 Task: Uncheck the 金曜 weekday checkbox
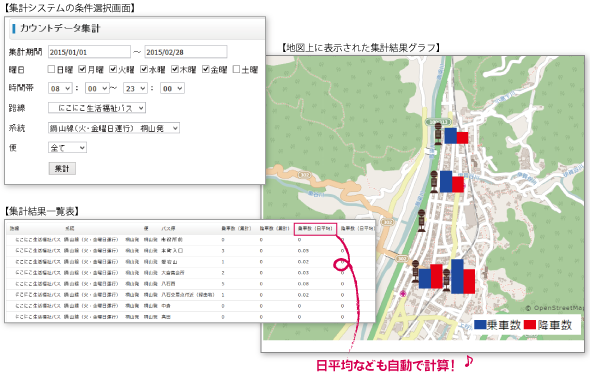tap(205, 69)
